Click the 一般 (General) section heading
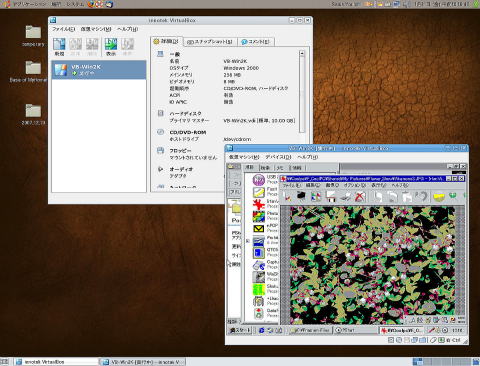 tap(175, 54)
